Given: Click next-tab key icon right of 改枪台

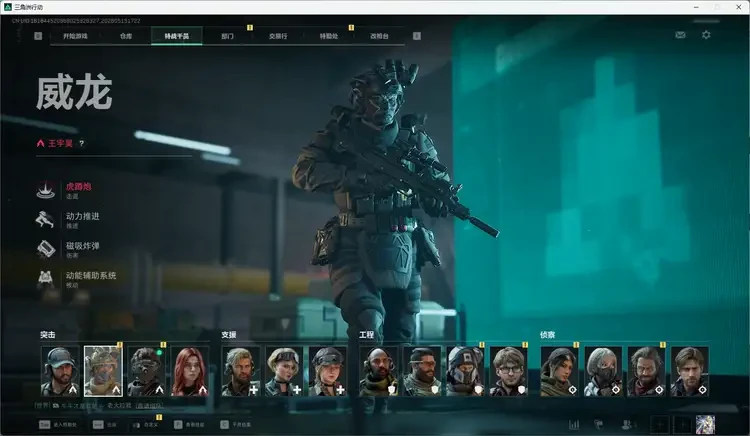Looking at the screenshot, I should (x=417, y=36).
